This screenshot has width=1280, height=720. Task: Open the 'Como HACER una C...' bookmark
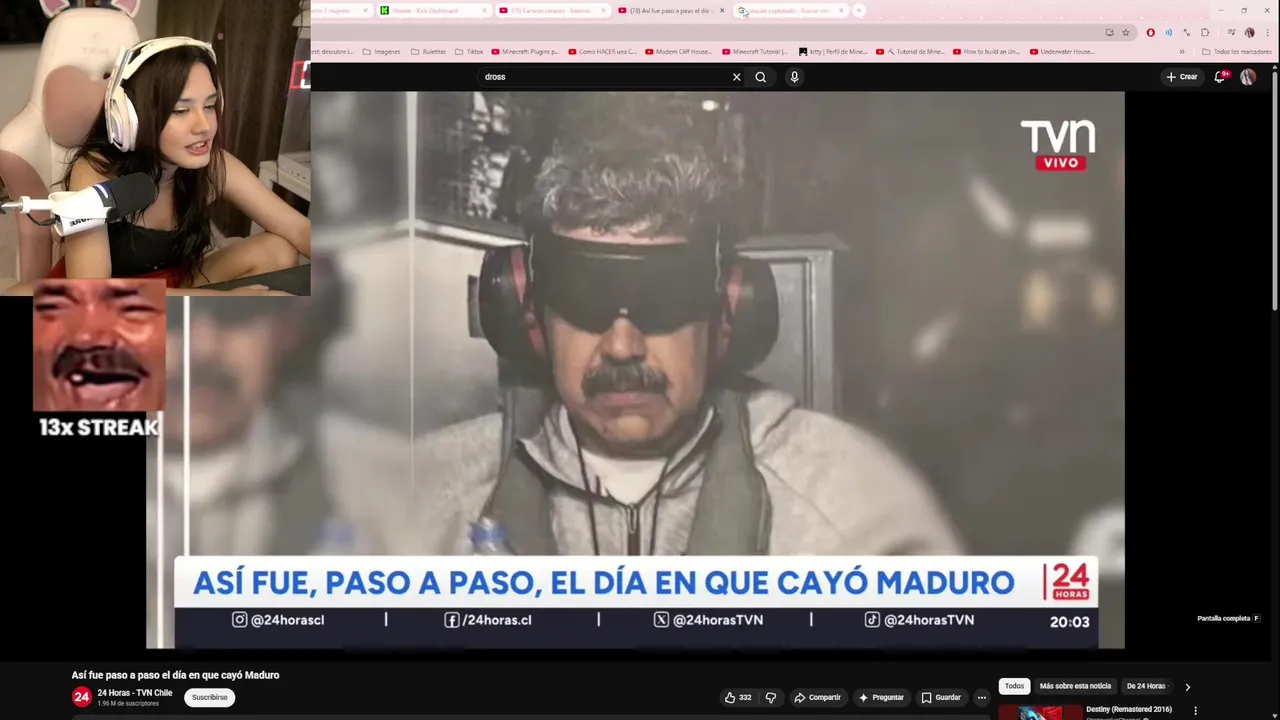602,51
